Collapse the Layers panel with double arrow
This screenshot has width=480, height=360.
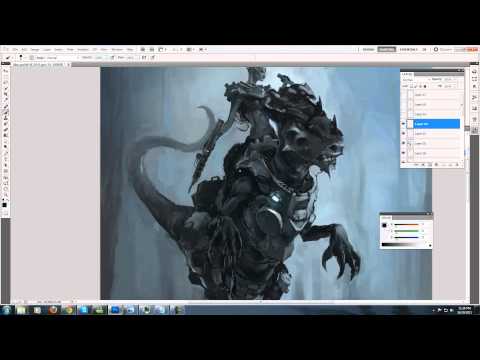point(459,71)
